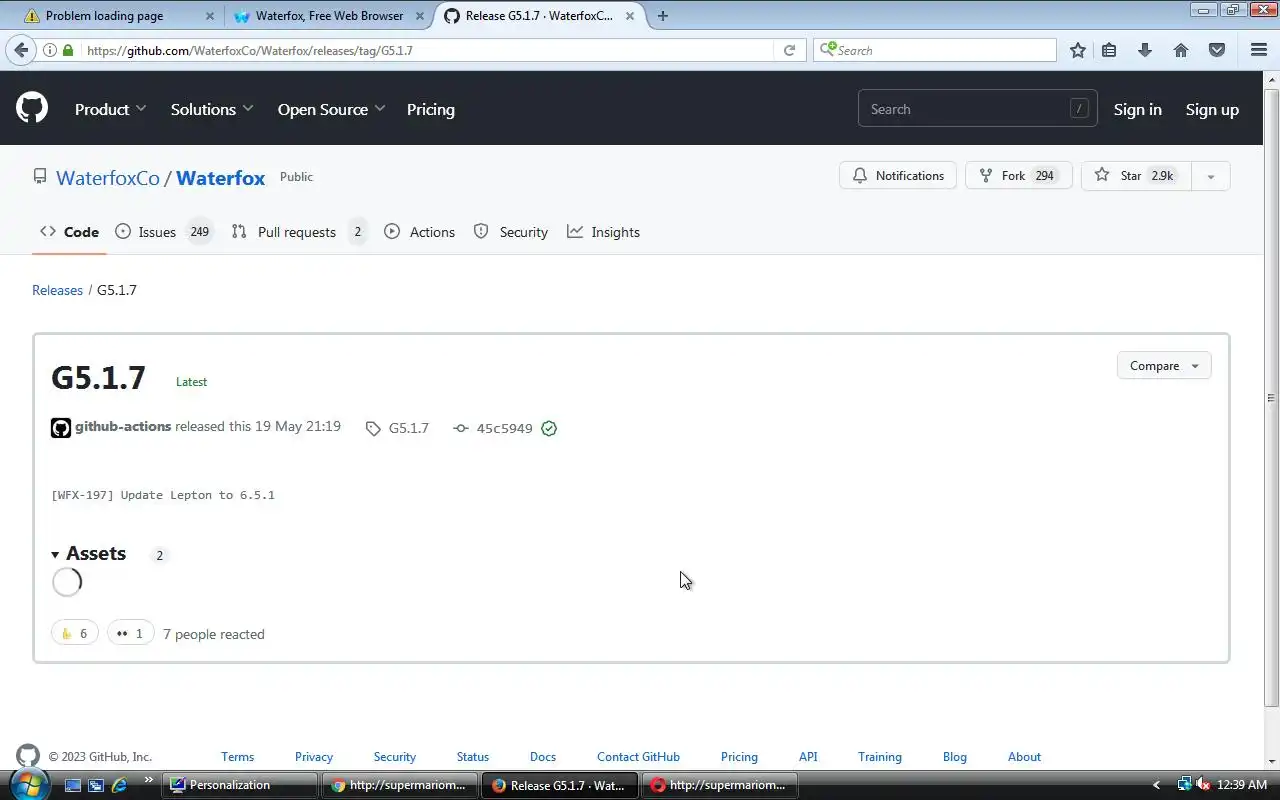Open the Actions tab
The width and height of the screenshot is (1280, 800).
click(x=419, y=231)
